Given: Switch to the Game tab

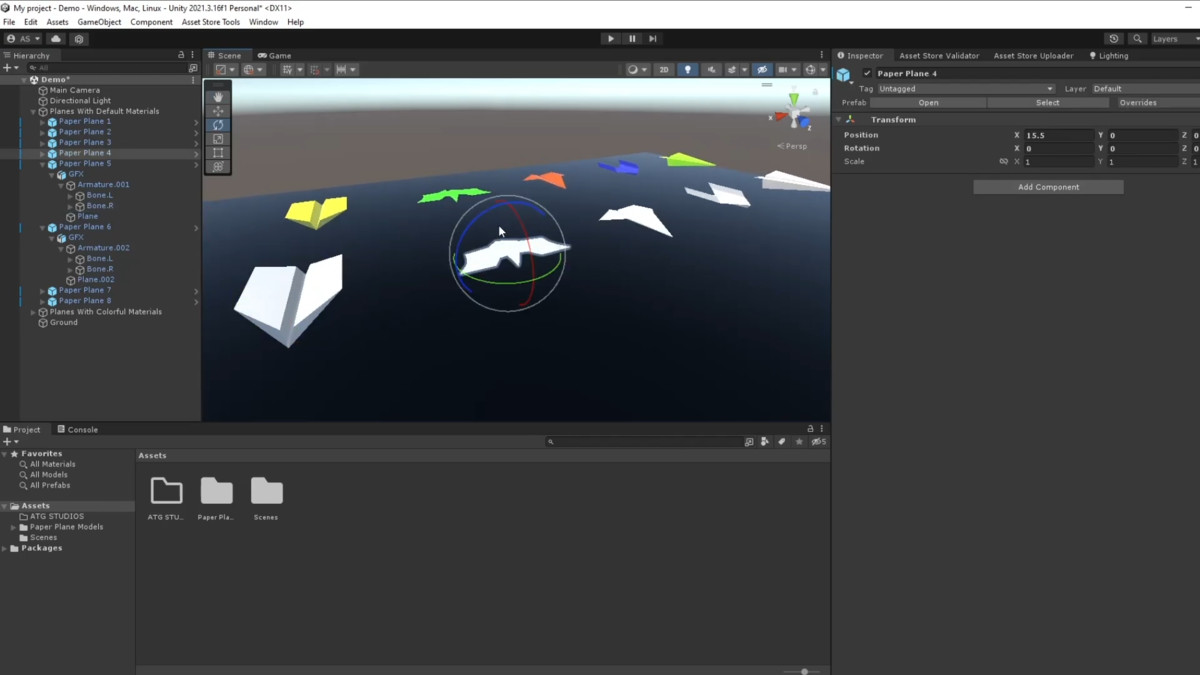Looking at the screenshot, I should [275, 56].
